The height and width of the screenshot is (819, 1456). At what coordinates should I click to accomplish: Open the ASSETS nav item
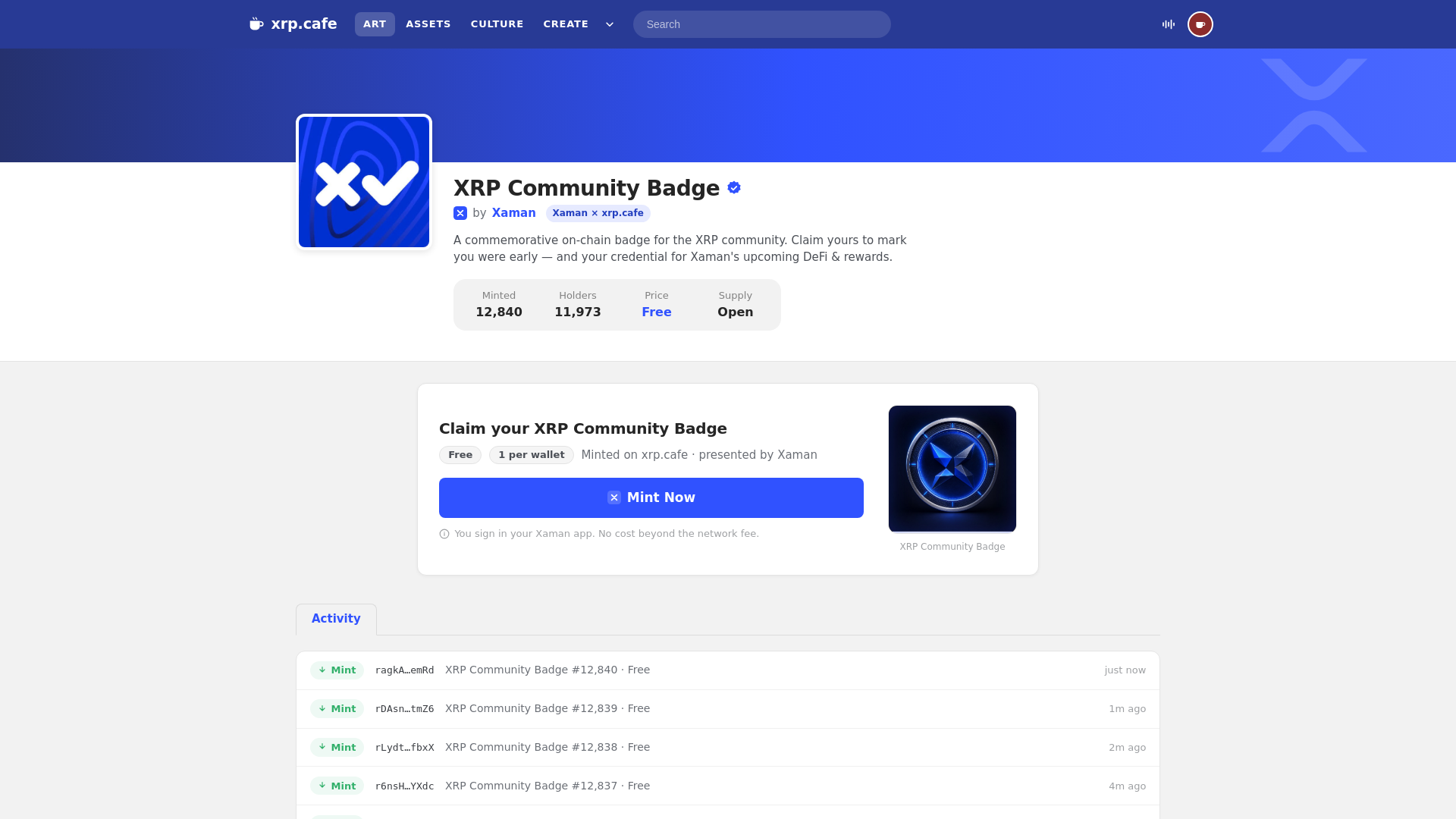[428, 24]
